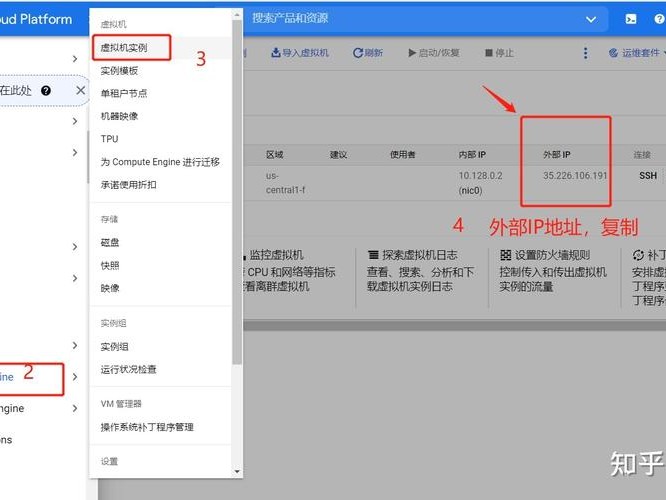Click 导入虚拟机 import VM button
666x500 pixels.
click(x=300, y=53)
